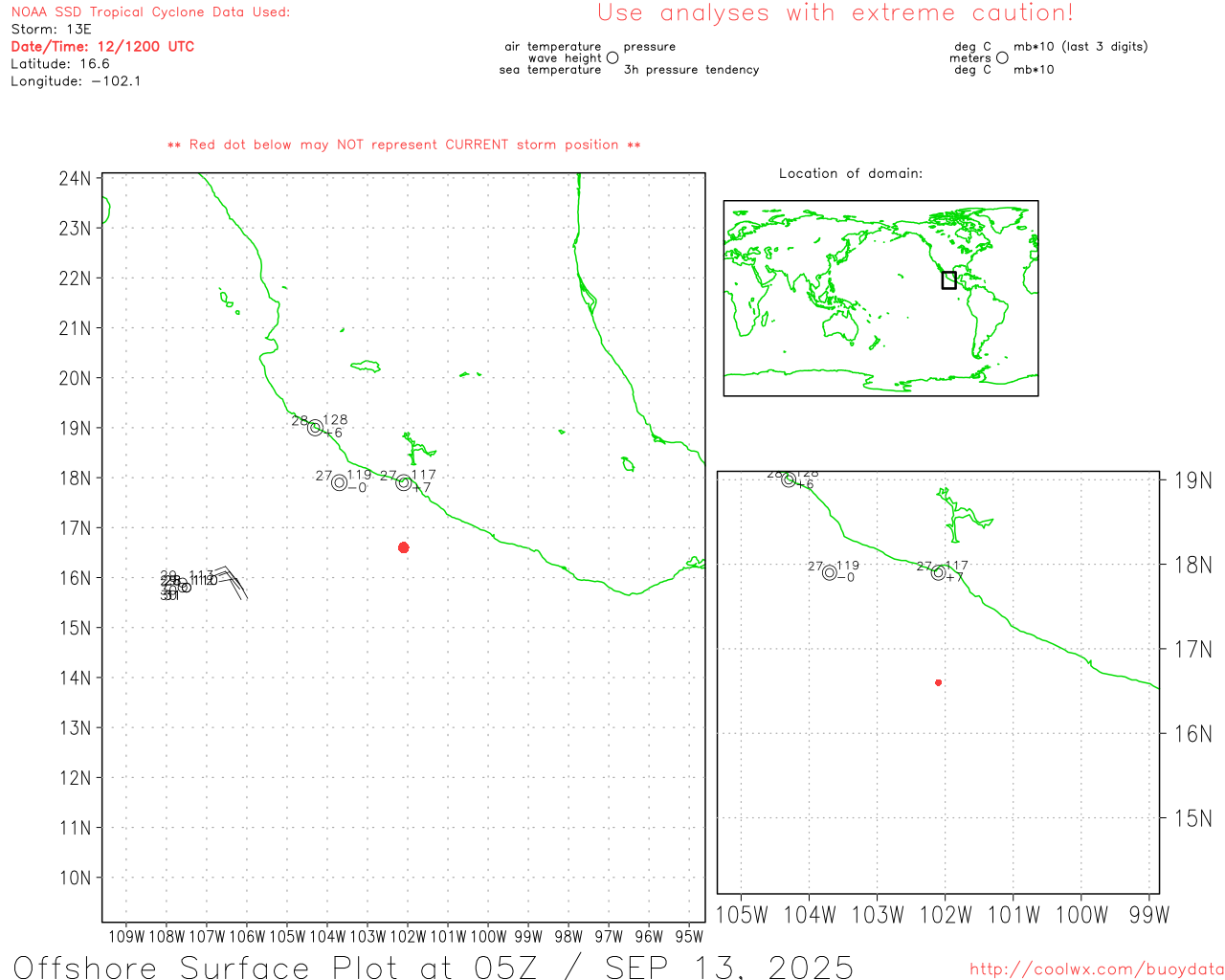1225x980 pixels.
Task: Select station circle with pressure 117 on main map
Action: (x=404, y=482)
